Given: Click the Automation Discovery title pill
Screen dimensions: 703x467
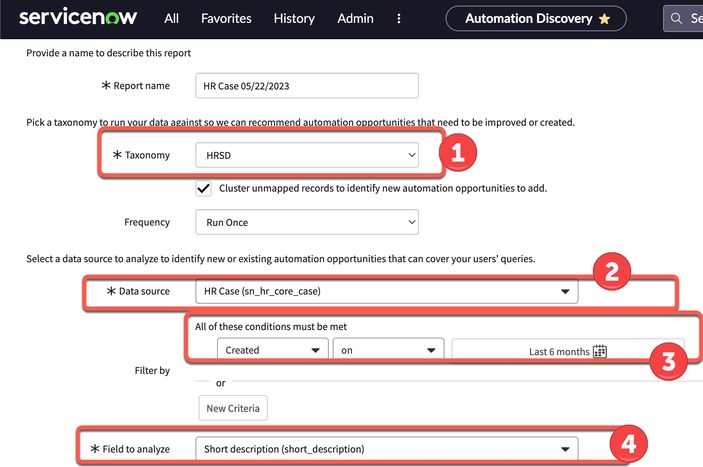Looking at the screenshot, I should [536, 18].
